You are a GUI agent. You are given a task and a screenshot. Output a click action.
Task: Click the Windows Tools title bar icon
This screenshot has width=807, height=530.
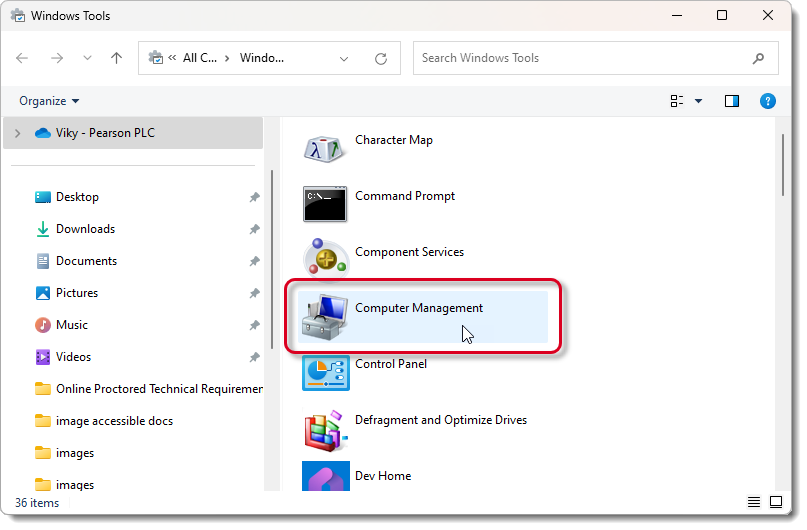pyautogui.click(x=19, y=16)
